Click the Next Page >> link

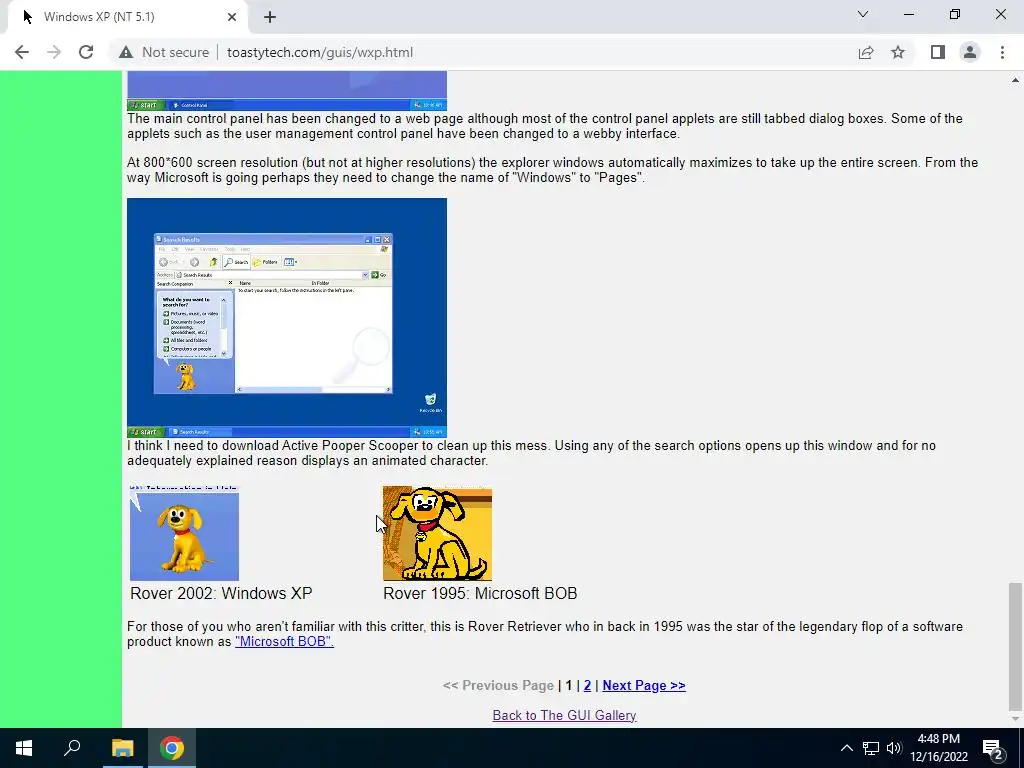(644, 685)
